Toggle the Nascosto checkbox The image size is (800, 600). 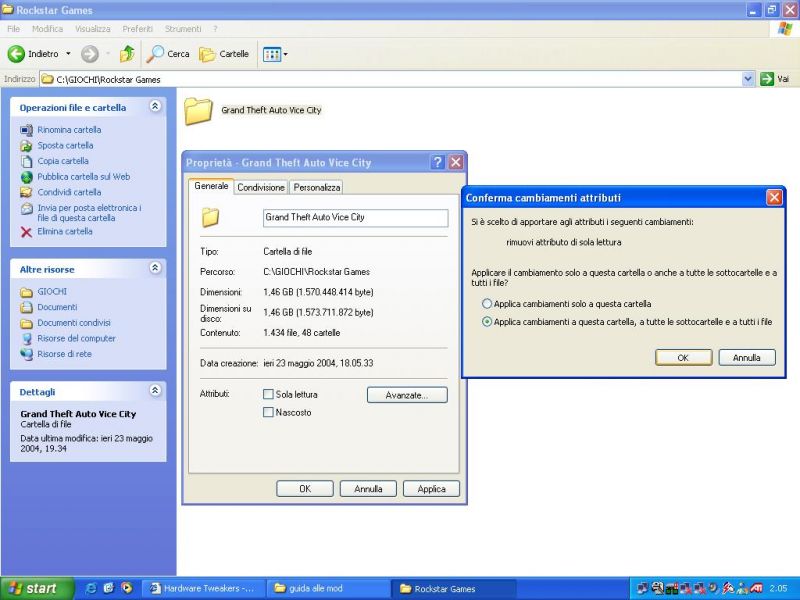pyautogui.click(x=268, y=412)
